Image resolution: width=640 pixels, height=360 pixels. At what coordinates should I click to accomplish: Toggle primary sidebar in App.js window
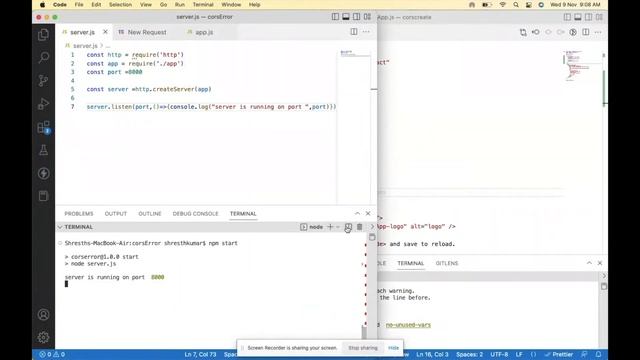567,17
